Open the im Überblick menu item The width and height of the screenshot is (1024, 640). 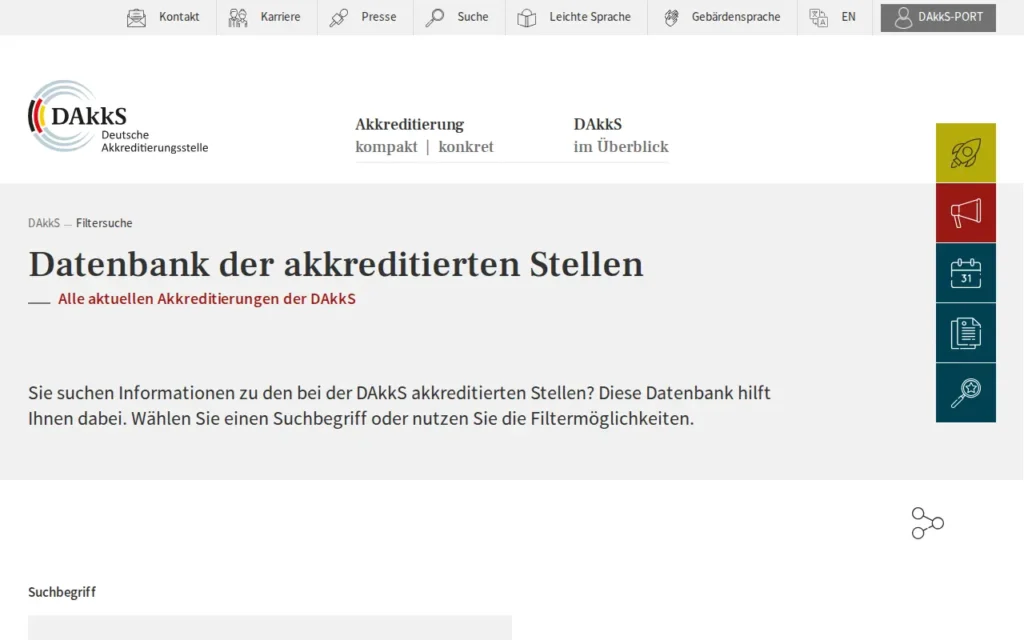621,147
